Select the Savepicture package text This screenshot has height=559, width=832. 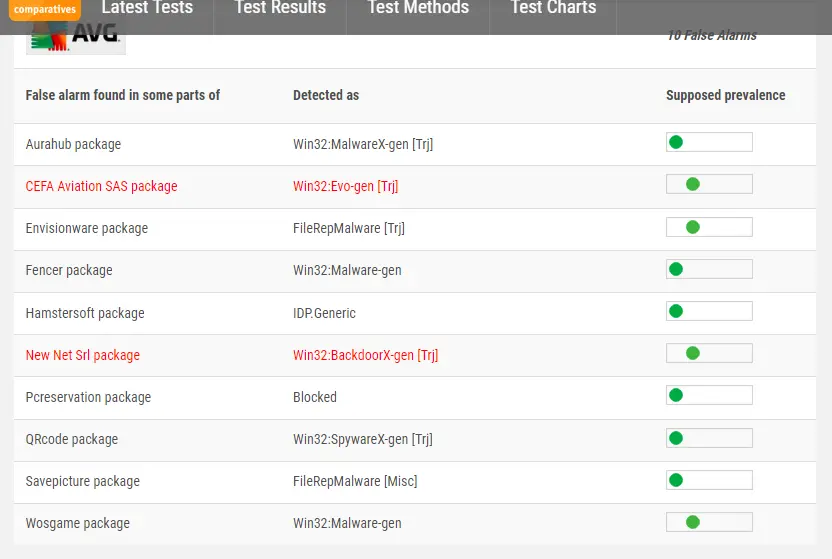pyautogui.click(x=83, y=482)
